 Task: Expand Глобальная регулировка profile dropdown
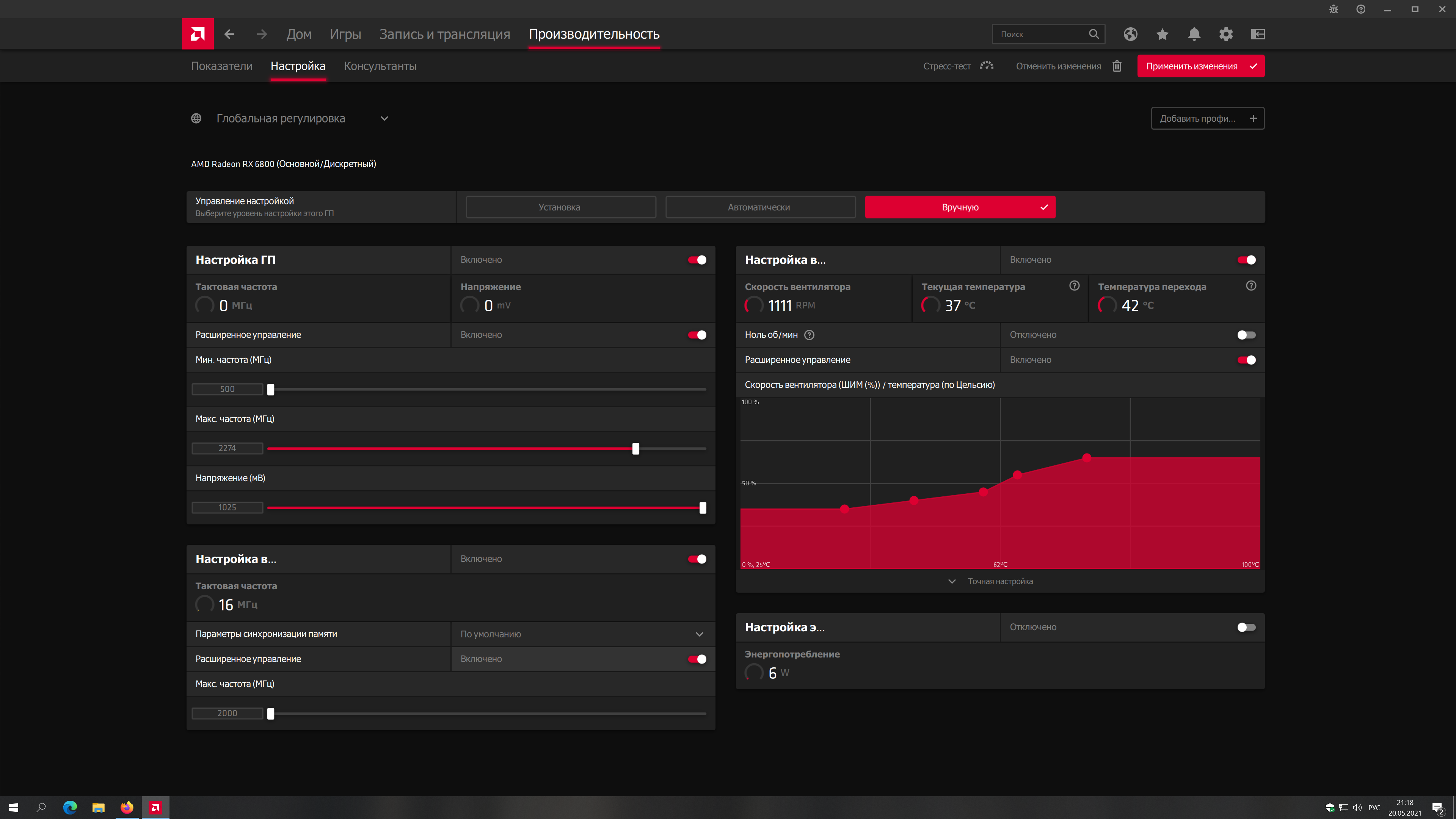[x=384, y=119]
